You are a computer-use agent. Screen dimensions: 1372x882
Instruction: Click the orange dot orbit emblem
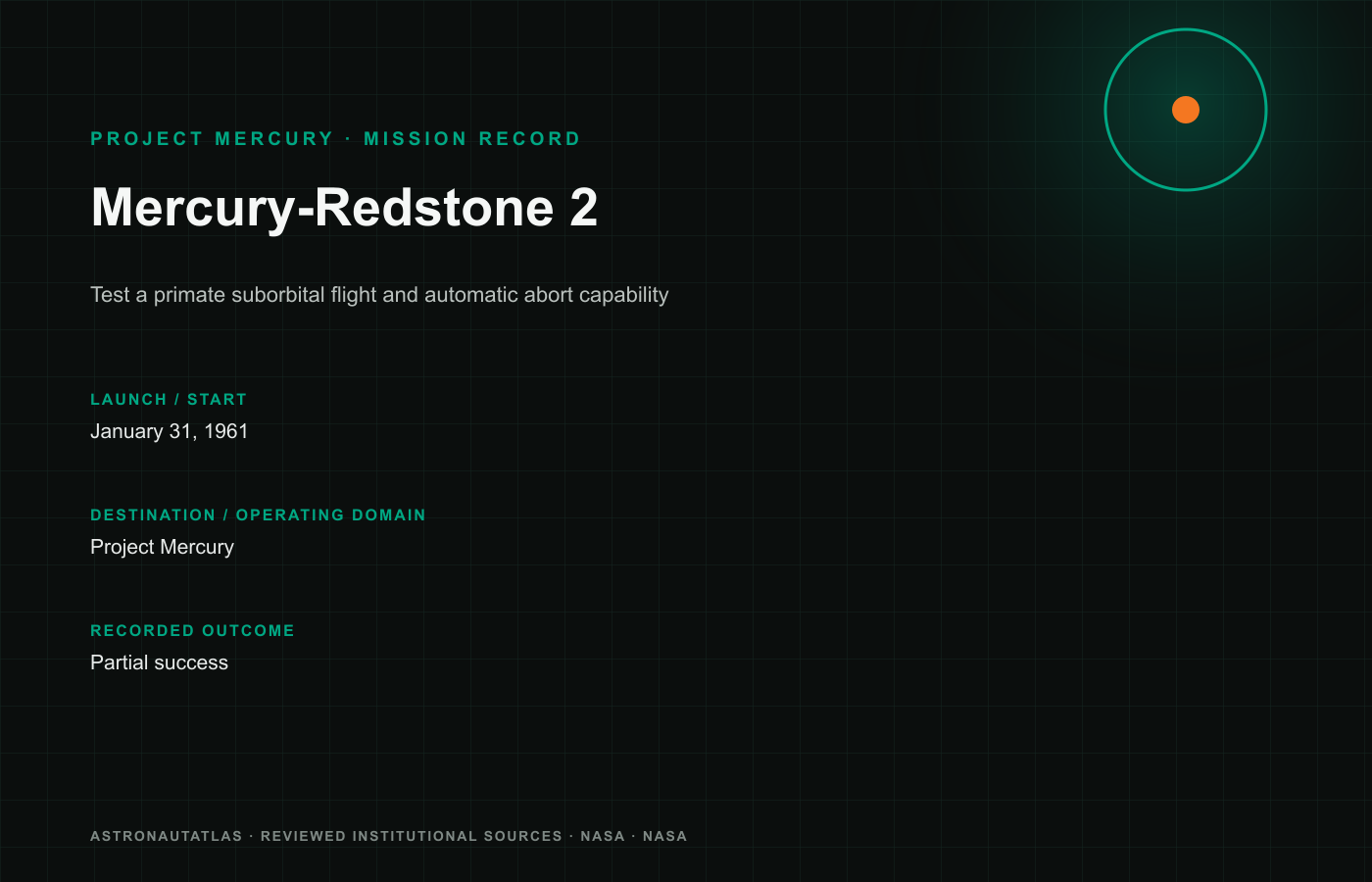(1186, 110)
